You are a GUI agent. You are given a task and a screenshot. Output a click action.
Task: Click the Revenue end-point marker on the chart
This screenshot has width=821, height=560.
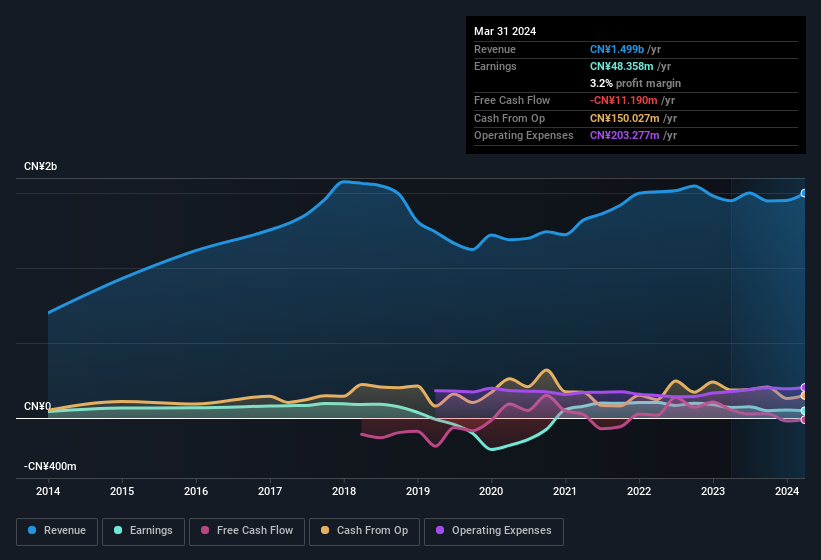click(804, 193)
